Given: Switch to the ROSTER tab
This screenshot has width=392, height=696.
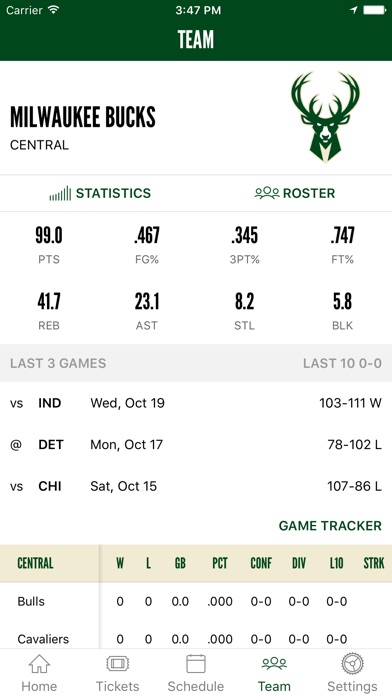Looking at the screenshot, I should tap(295, 193).
